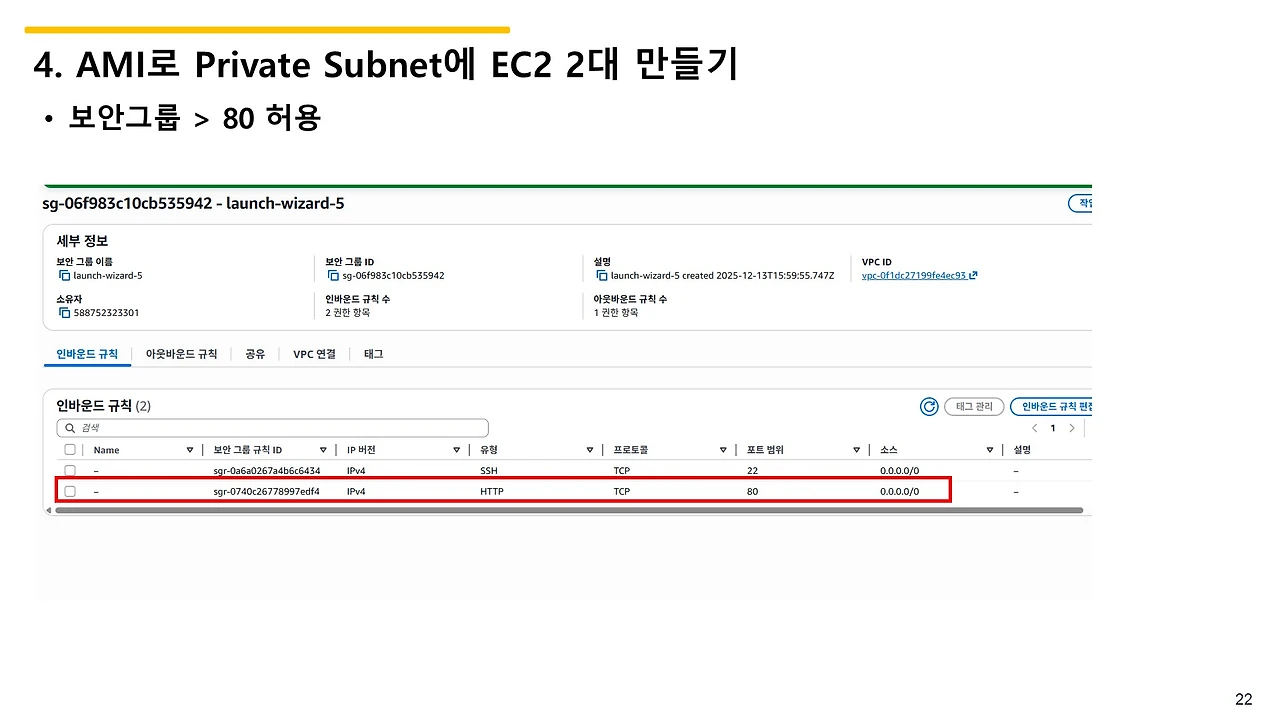Check the SSH port 22 rule checkbox

click(69, 470)
